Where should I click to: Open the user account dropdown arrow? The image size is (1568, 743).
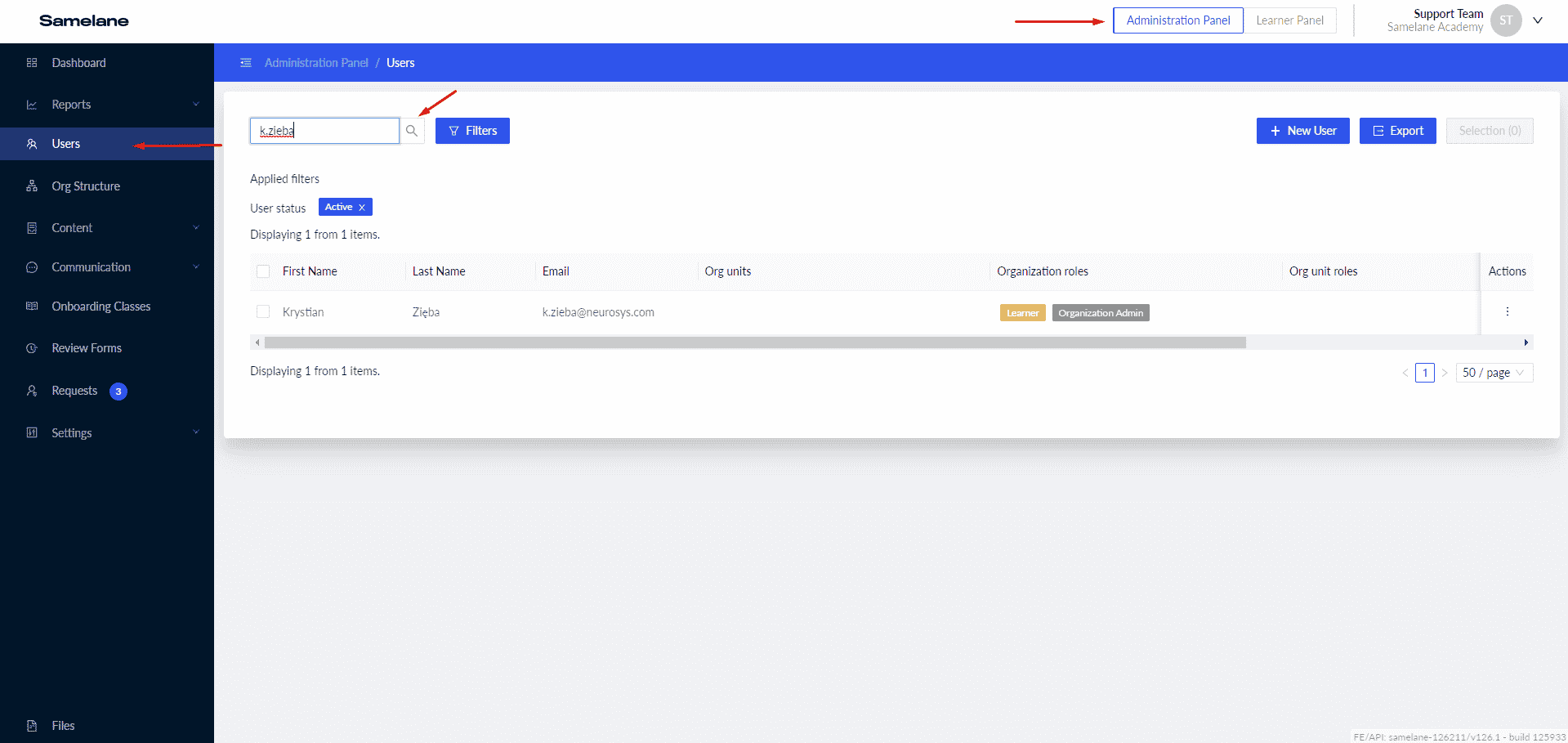point(1538,20)
